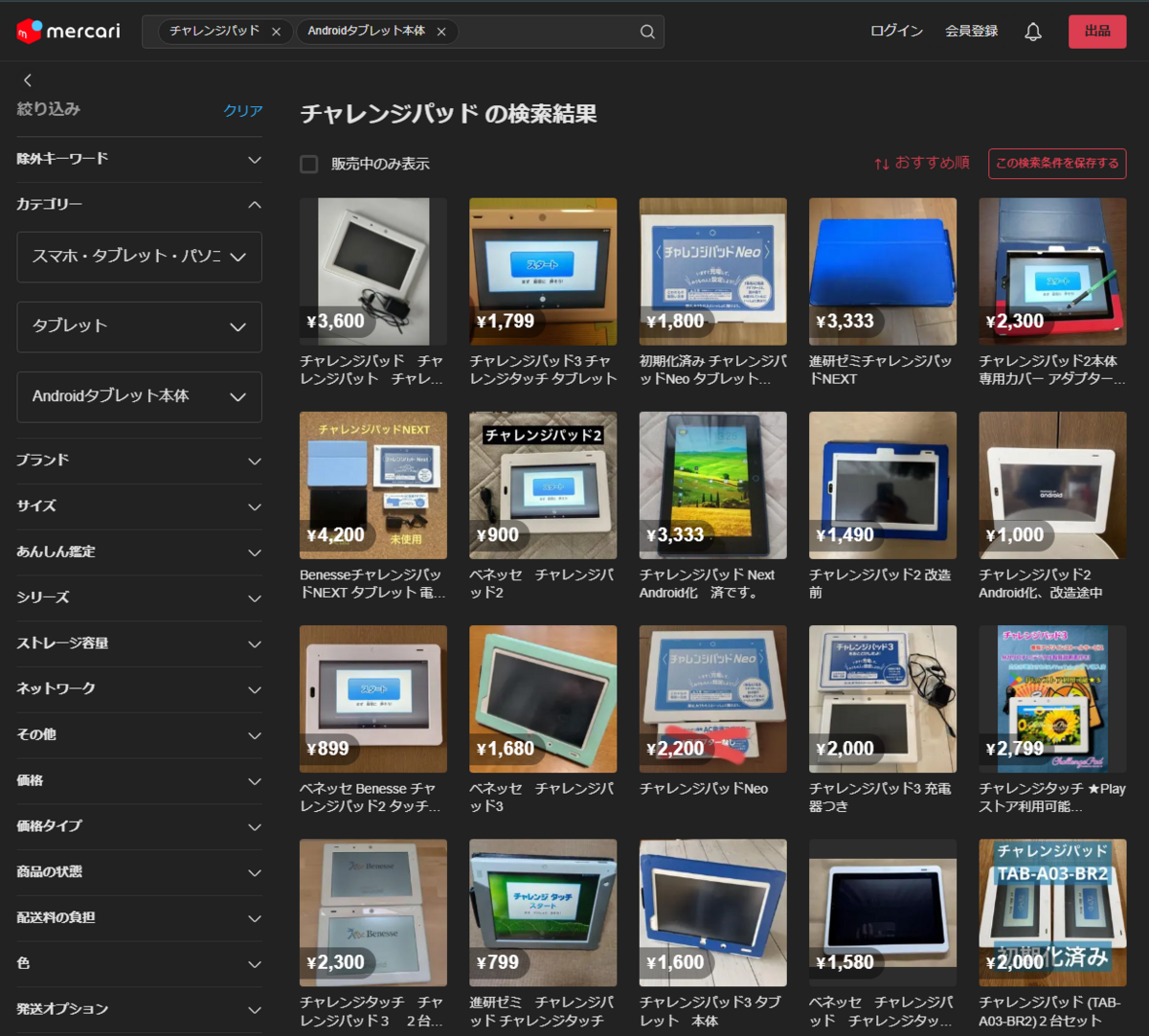The height and width of the screenshot is (1036, 1149).
Task: Open the ¥900 チャレンジパッド2 thumbnail
Action: pyautogui.click(x=543, y=485)
